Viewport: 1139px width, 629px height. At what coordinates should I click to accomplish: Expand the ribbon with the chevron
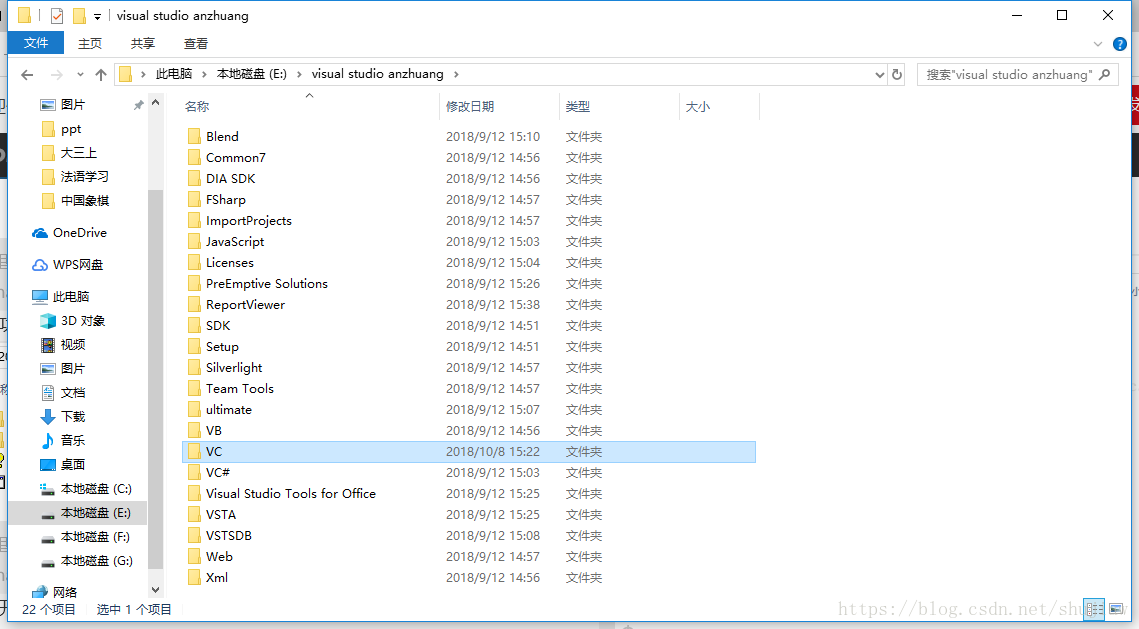(1098, 44)
